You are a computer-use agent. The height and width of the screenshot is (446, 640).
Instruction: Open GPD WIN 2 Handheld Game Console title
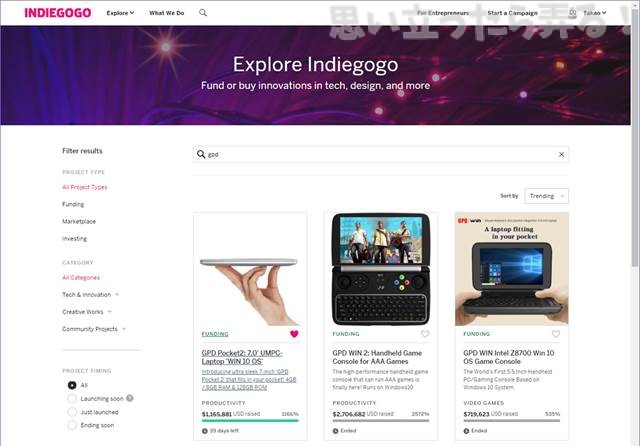(x=377, y=357)
